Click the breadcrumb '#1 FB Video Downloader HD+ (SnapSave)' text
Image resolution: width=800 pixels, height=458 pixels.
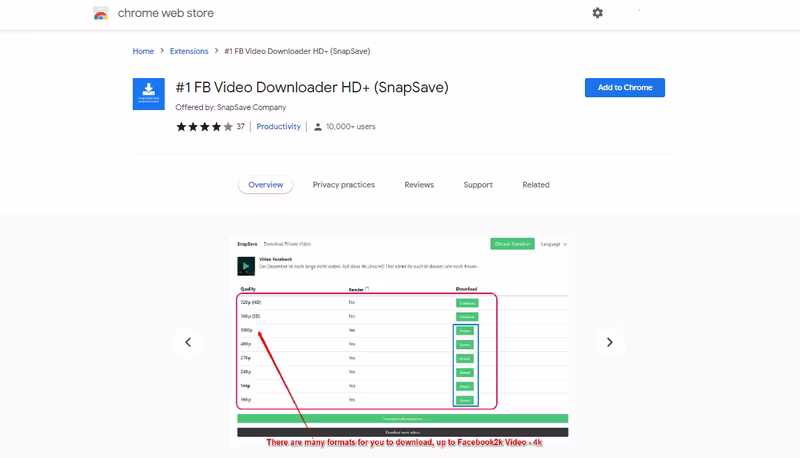pos(297,51)
